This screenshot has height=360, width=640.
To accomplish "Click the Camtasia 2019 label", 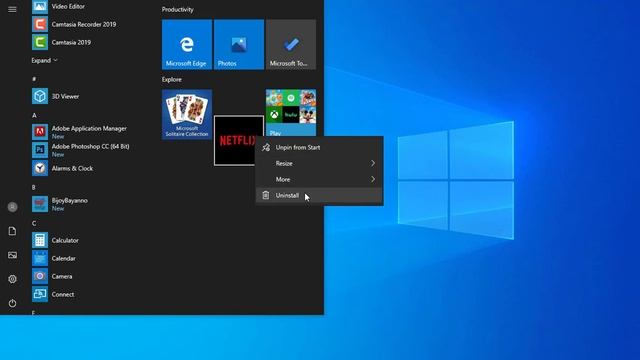I will (71, 42).
